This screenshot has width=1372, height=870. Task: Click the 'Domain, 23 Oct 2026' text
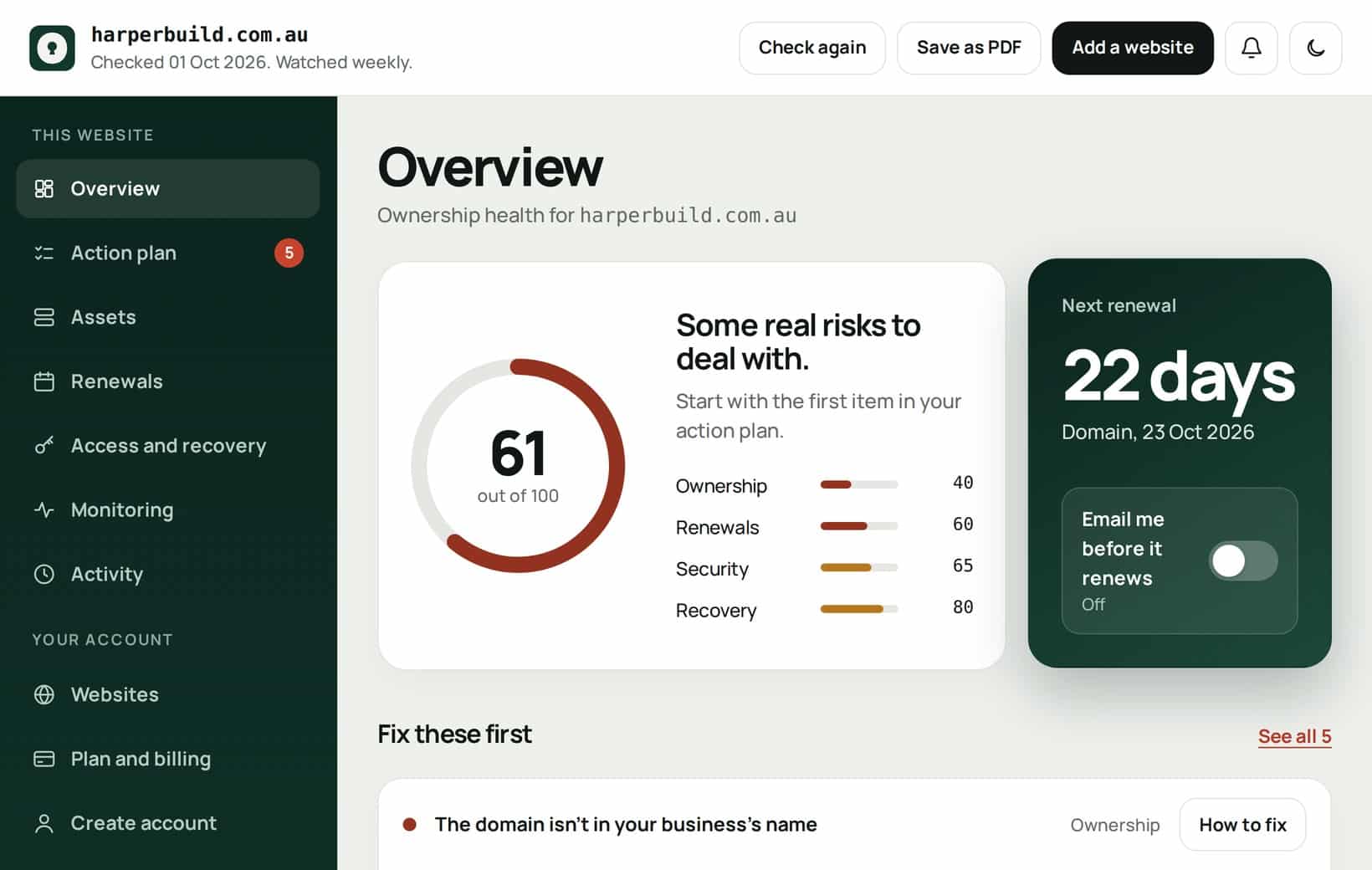[x=1157, y=432]
